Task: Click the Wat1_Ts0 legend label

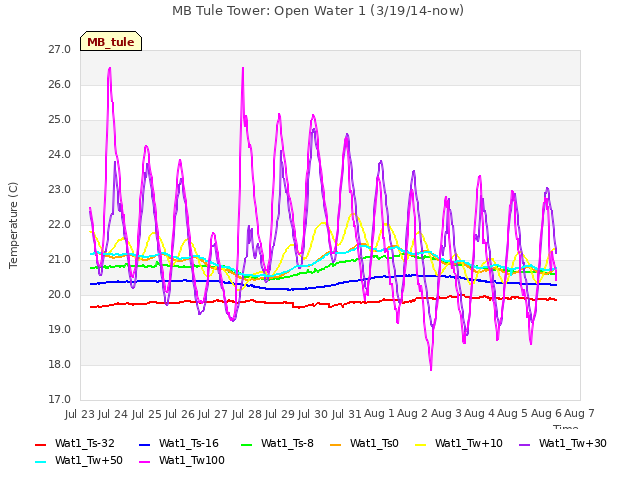Action: coord(374,443)
